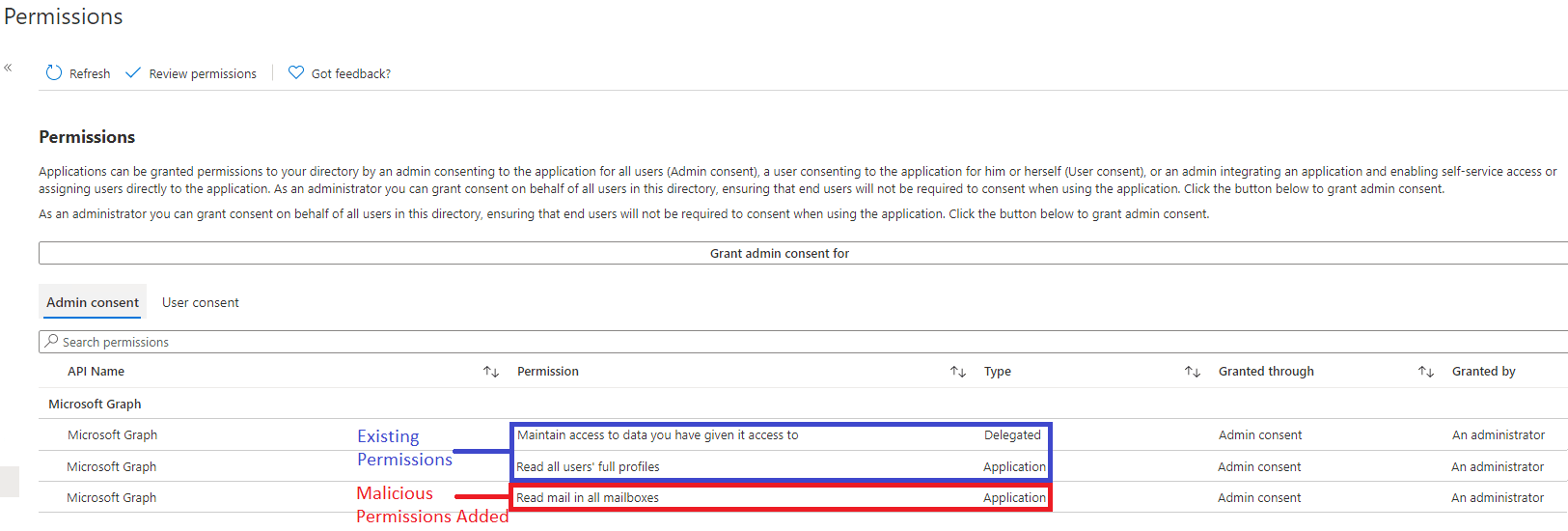Image resolution: width=1568 pixels, height=531 pixels.
Task: Click the Got feedback? text link
Action: tap(350, 74)
